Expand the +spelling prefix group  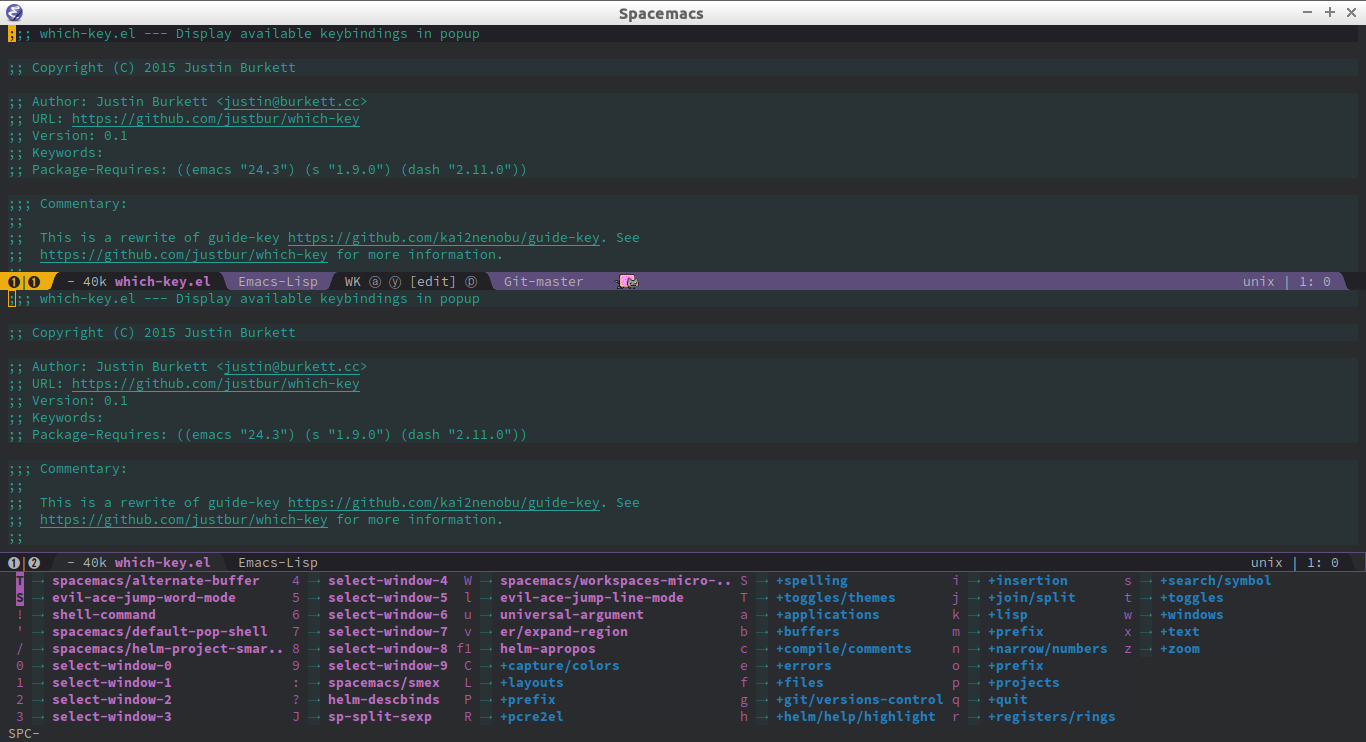pos(811,581)
